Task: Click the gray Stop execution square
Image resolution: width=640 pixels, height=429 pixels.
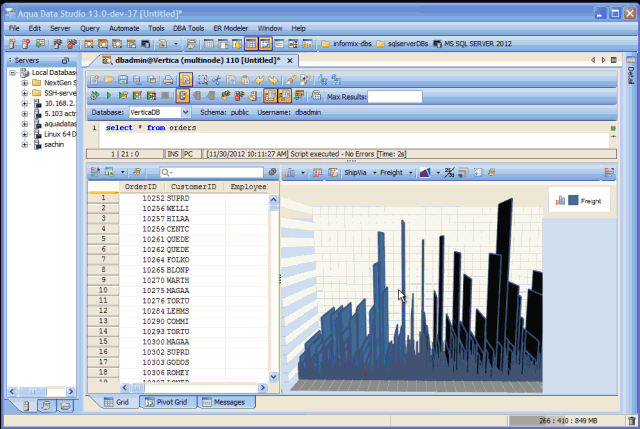Action: pos(165,96)
